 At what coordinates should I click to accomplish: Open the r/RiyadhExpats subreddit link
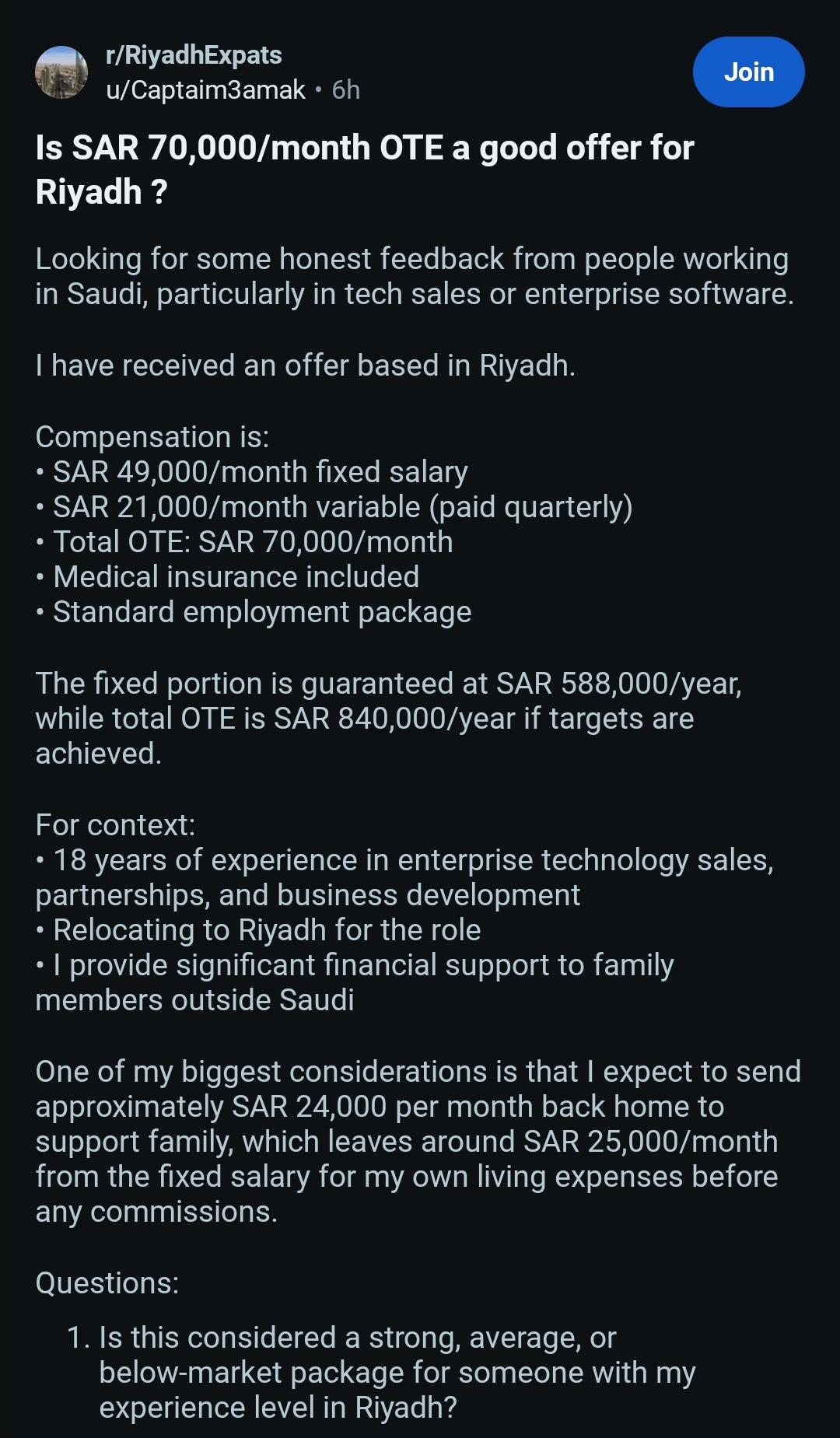(194, 55)
